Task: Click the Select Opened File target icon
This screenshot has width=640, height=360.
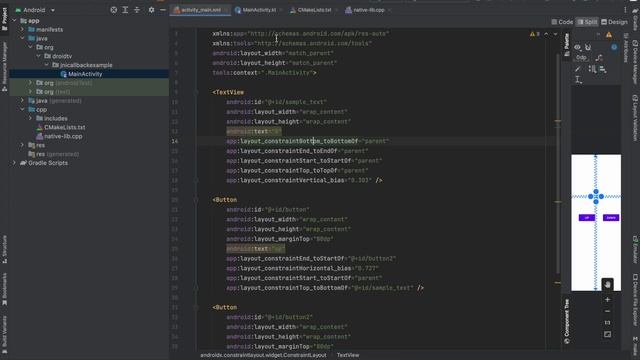Action: tap(114, 10)
